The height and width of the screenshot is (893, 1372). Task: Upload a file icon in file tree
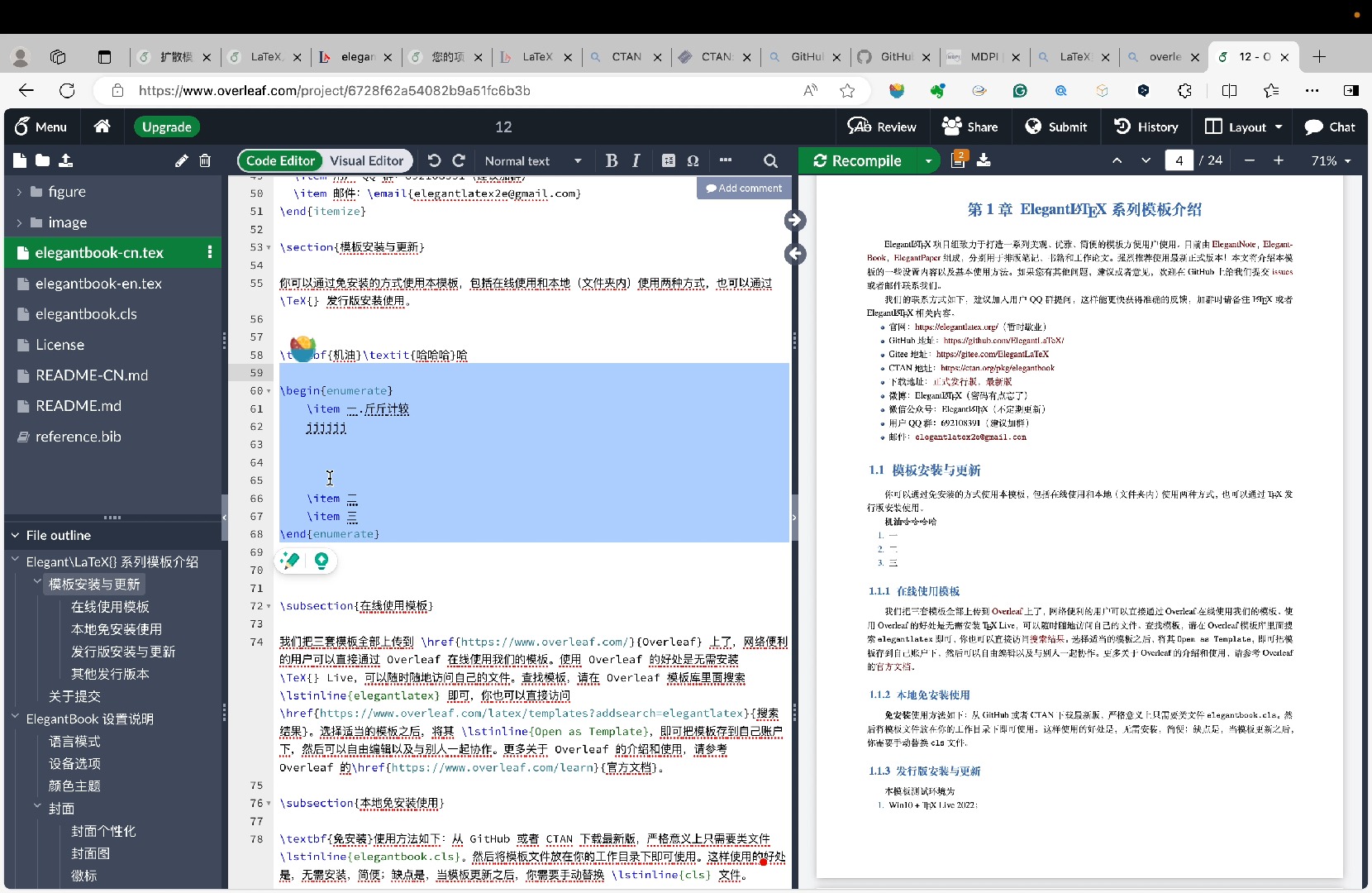point(65,160)
